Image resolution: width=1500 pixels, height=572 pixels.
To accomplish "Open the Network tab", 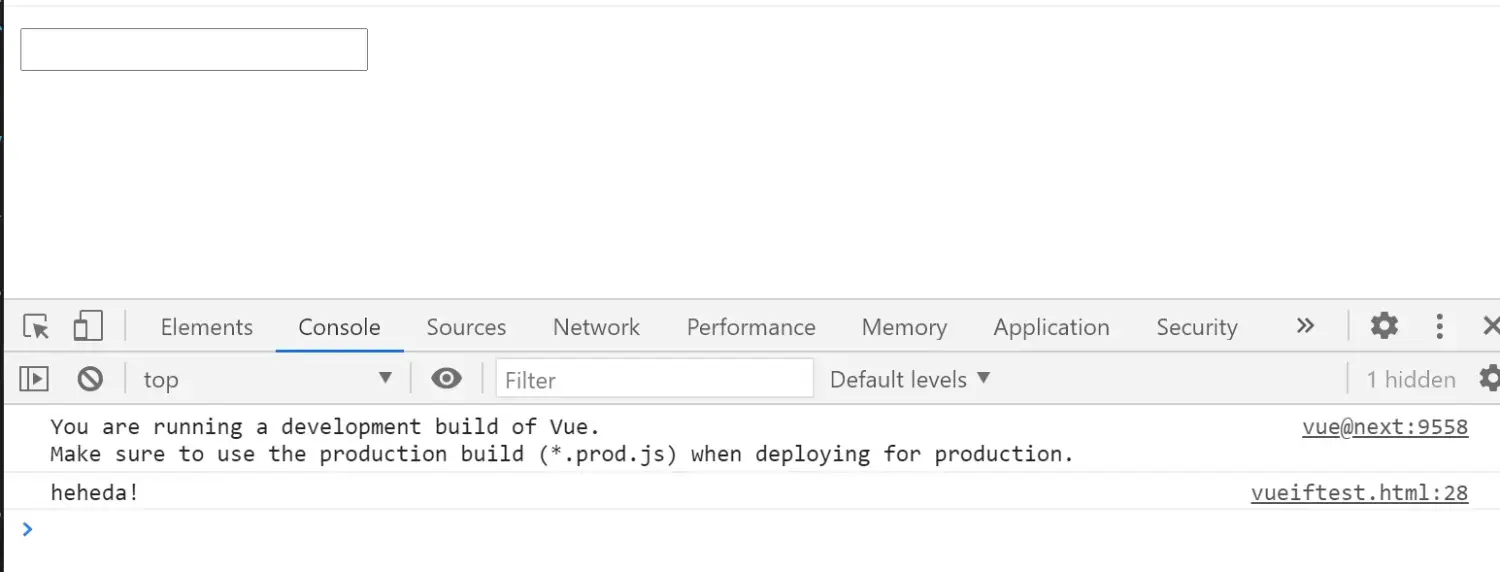I will (x=596, y=327).
